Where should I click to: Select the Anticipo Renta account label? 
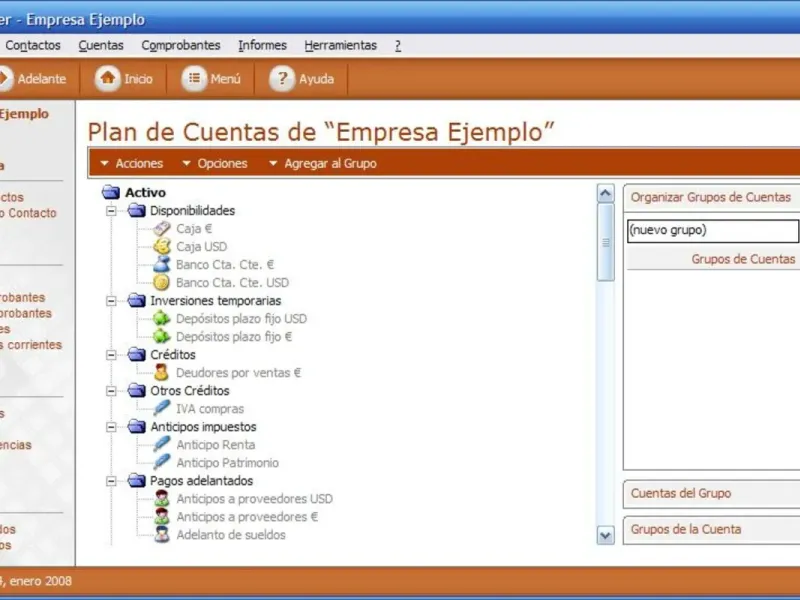(216, 445)
